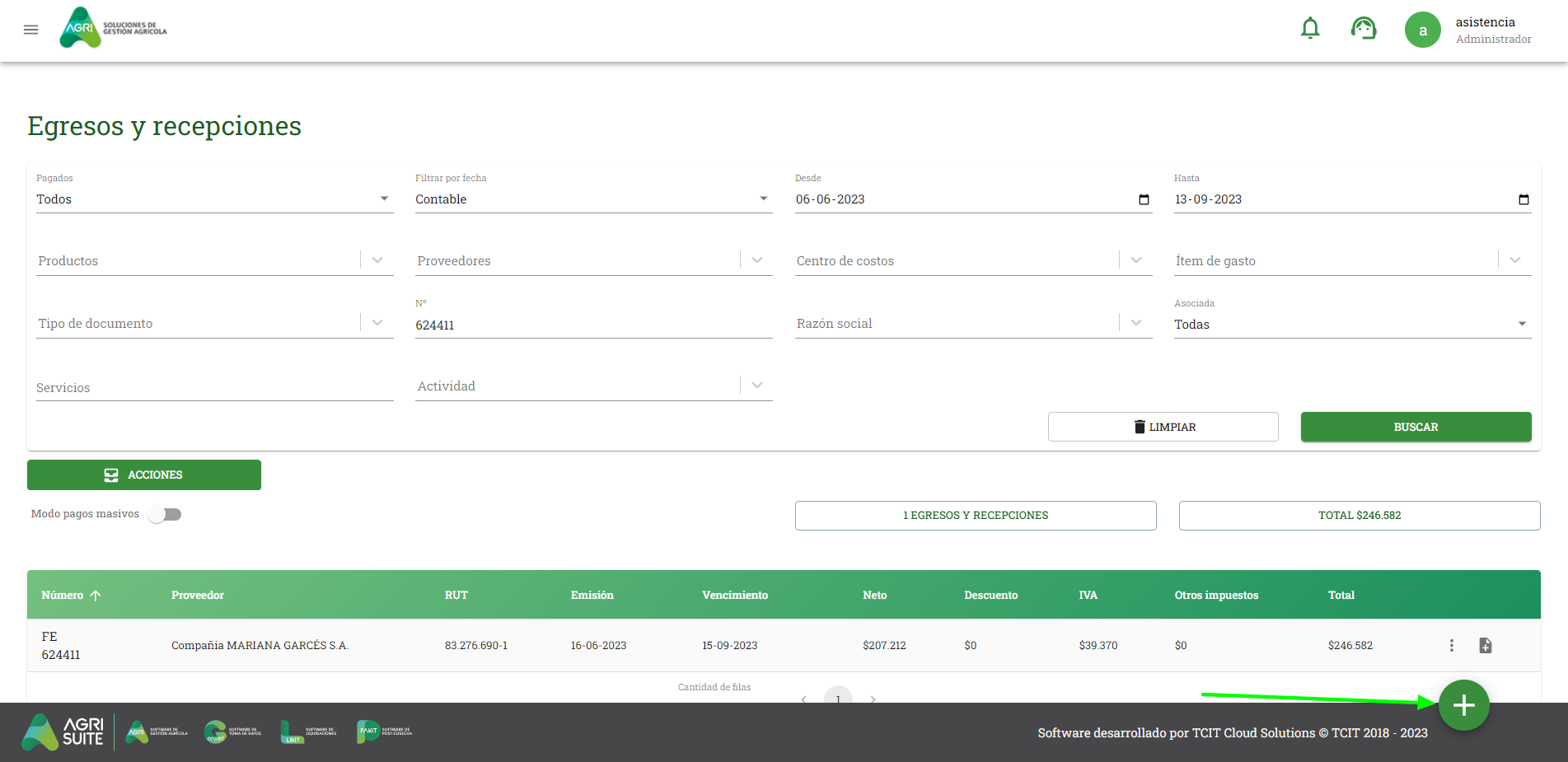1568x762 pixels.
Task: Sort by RUT column header
Action: (456, 595)
